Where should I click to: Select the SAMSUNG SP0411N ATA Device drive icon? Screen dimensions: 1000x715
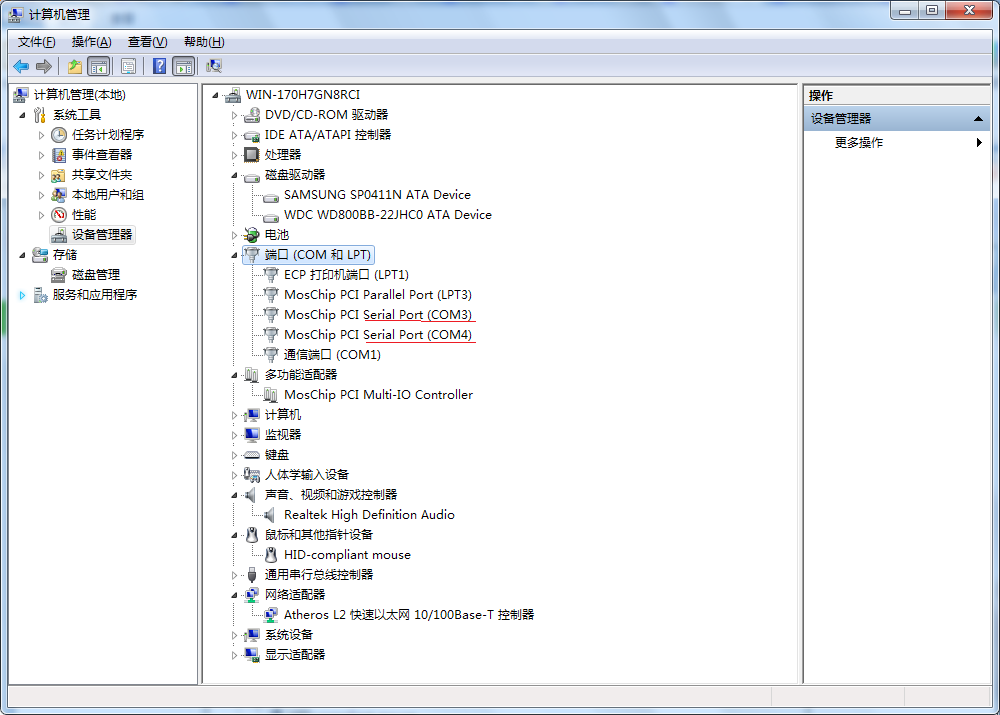(270, 195)
